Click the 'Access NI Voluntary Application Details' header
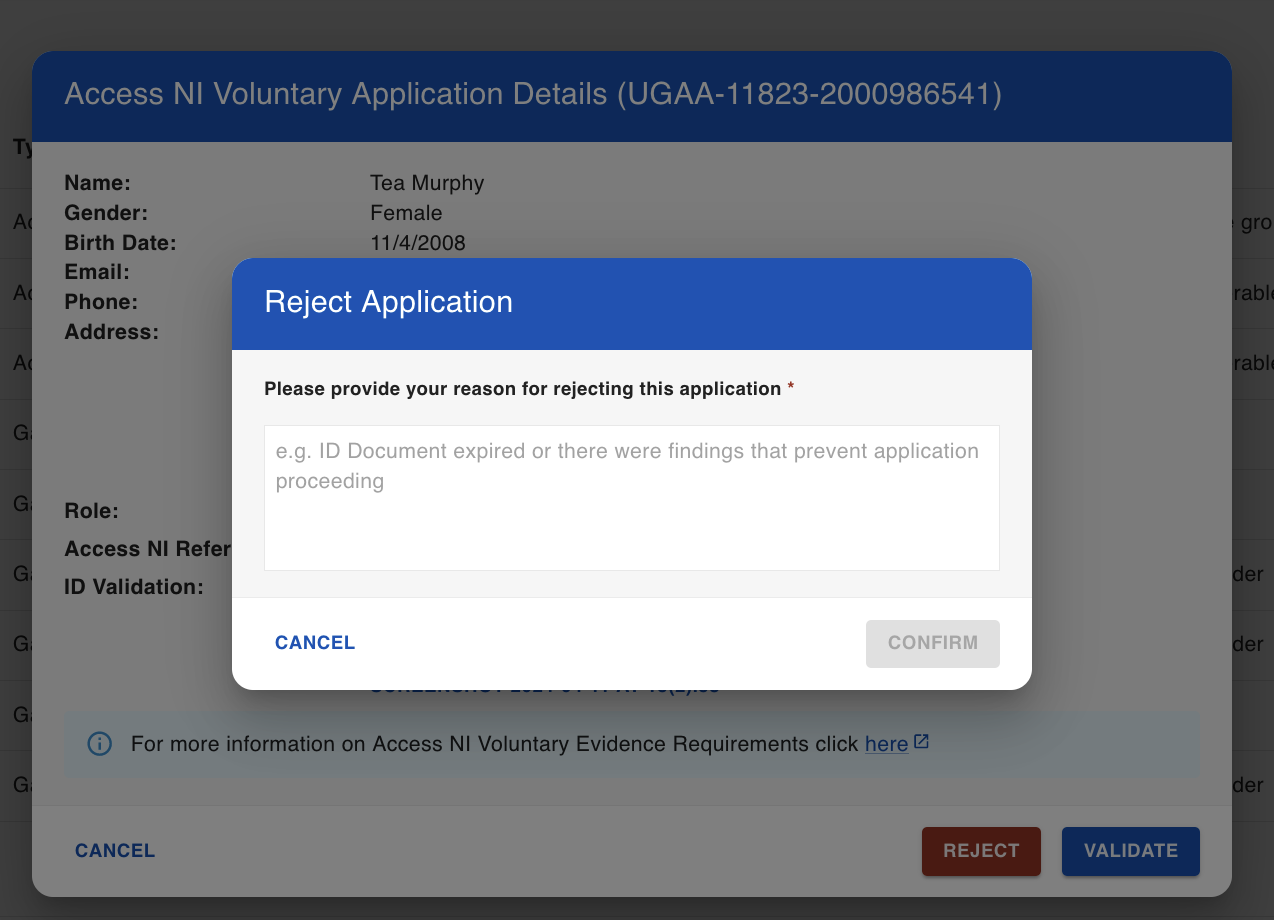This screenshot has width=1274, height=920. pyautogui.click(x=533, y=94)
